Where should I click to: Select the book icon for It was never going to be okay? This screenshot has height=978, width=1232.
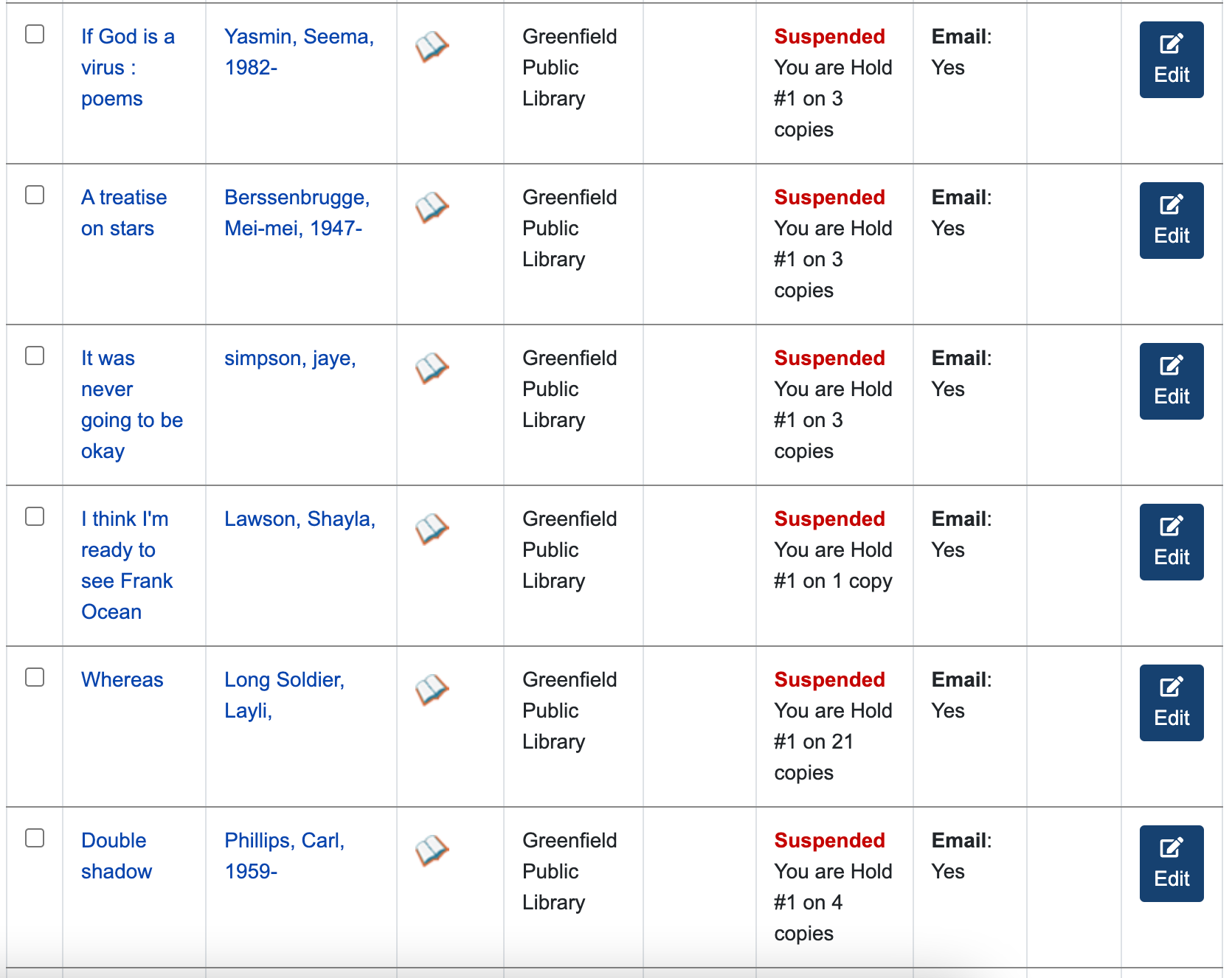(x=432, y=368)
